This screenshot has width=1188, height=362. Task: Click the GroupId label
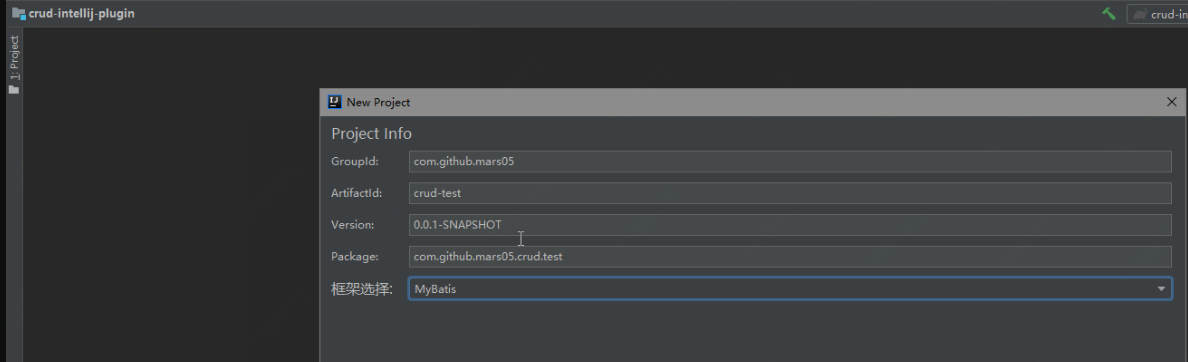355,161
